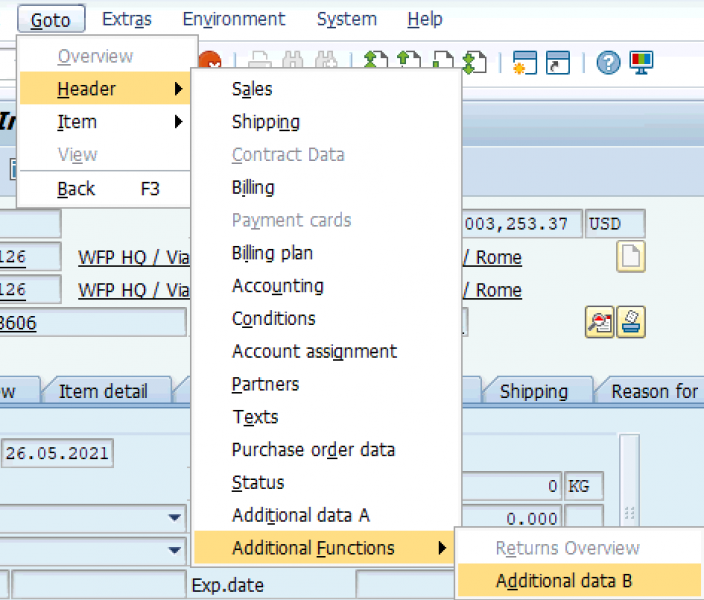This screenshot has height=600, width=704.
Task: Click the 0.000 value field
Action: tap(512, 516)
